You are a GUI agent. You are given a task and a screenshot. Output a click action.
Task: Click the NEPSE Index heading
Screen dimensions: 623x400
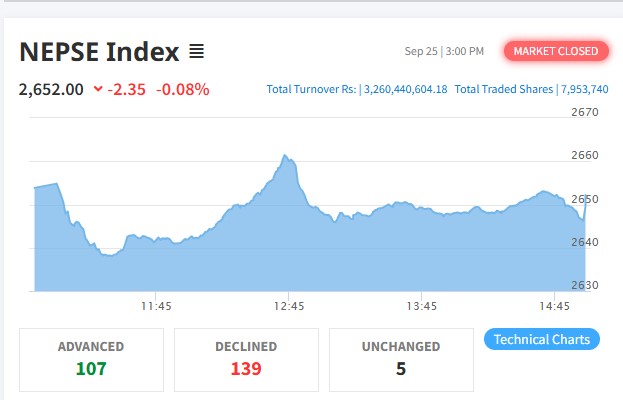tap(99, 51)
